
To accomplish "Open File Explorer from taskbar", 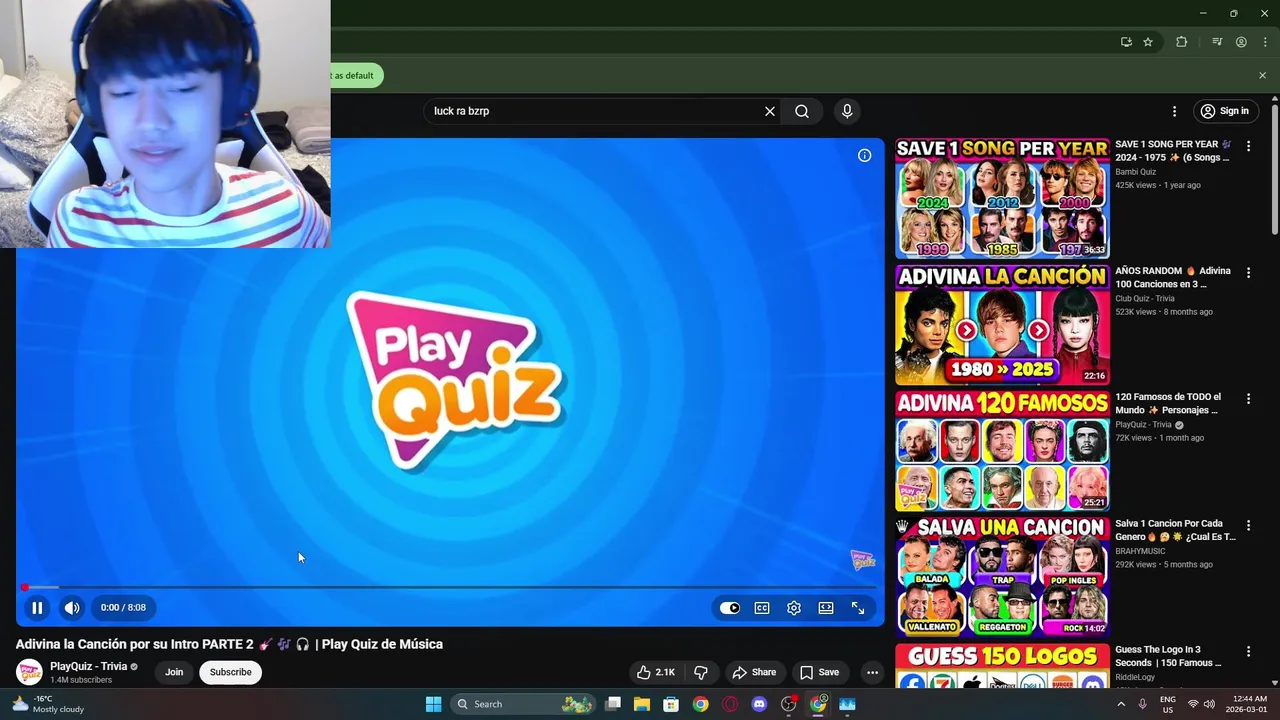I will (x=642, y=704).
